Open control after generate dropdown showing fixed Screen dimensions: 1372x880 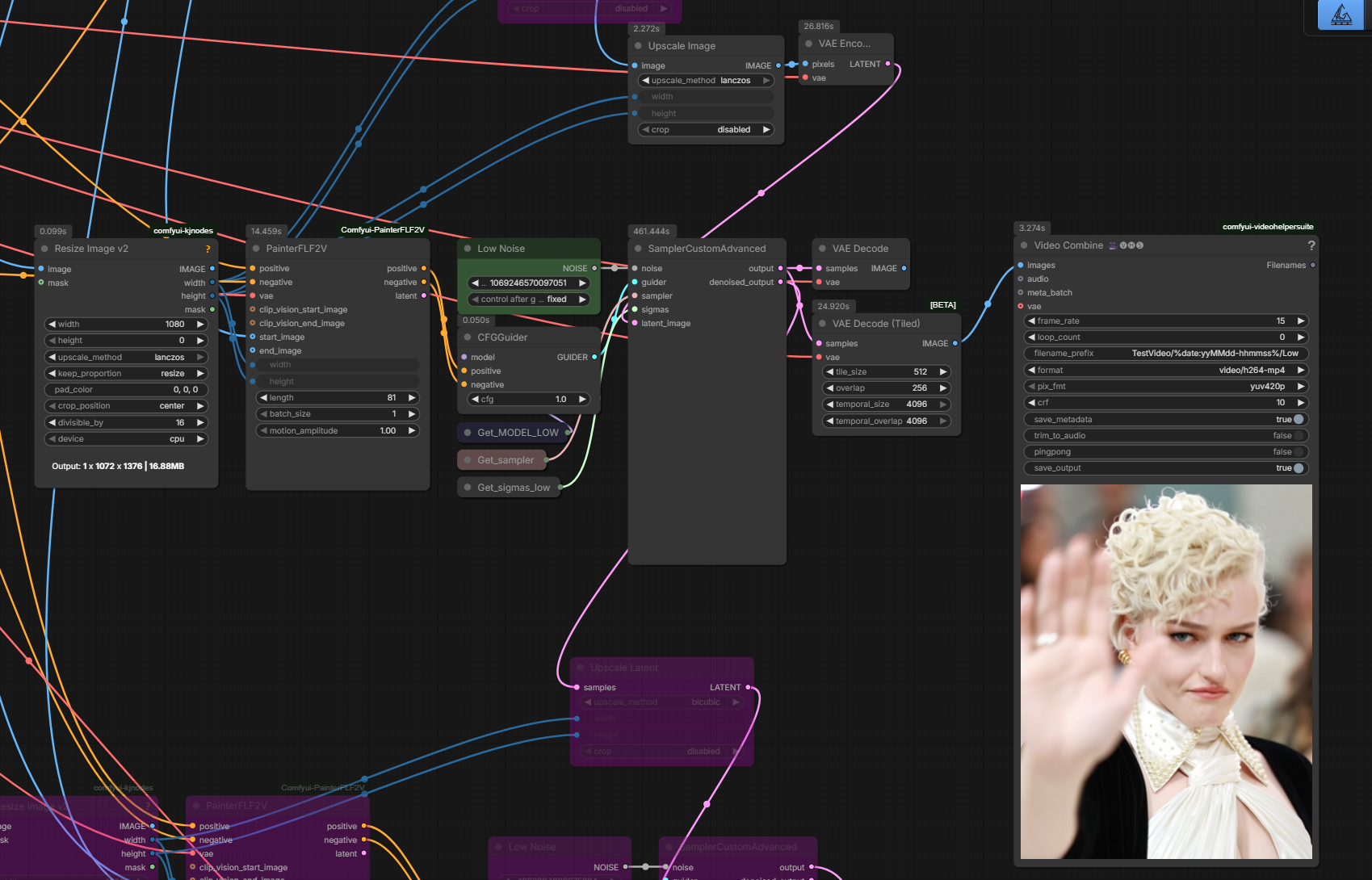point(529,300)
